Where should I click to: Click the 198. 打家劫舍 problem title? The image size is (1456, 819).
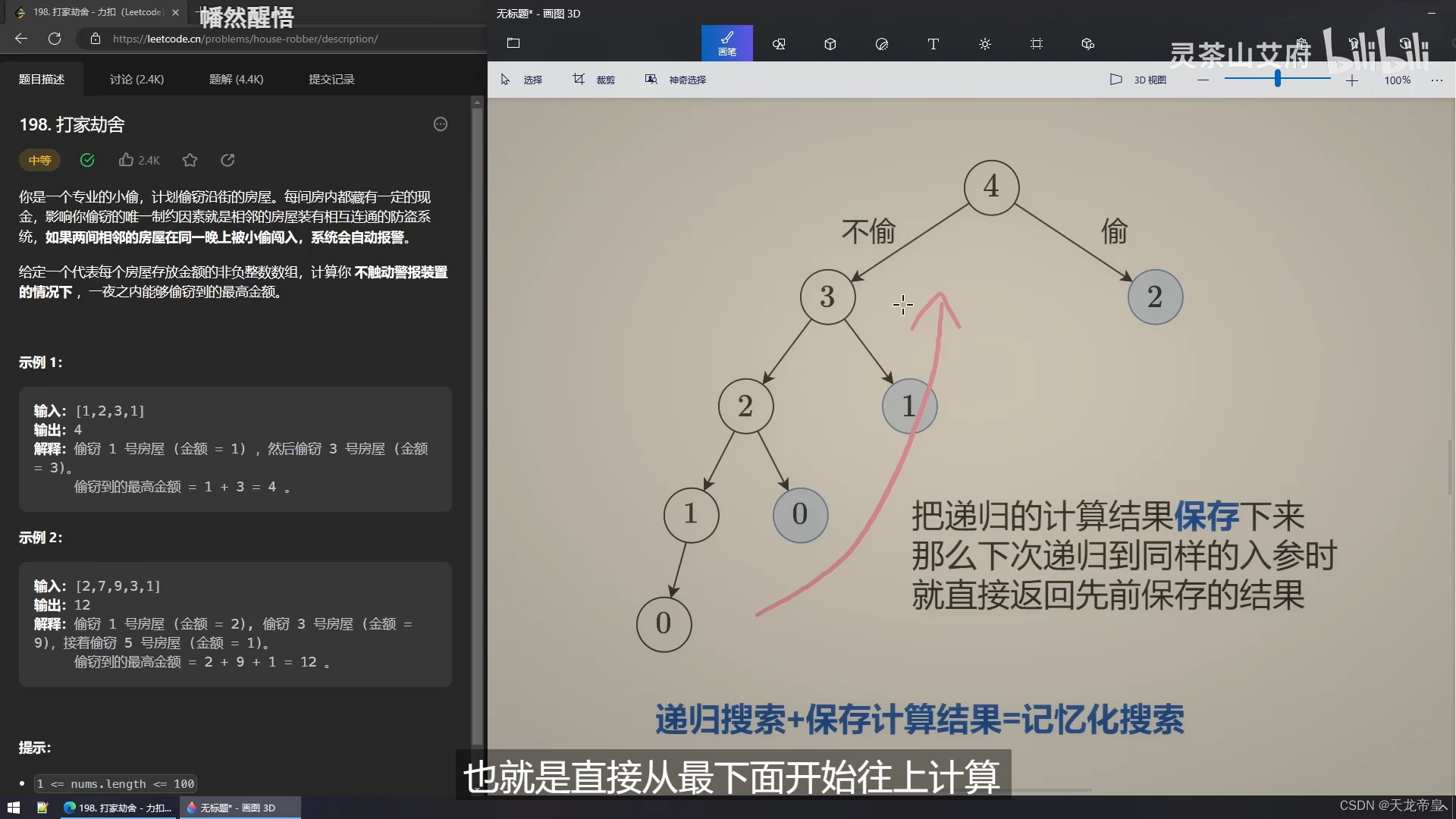tap(72, 124)
